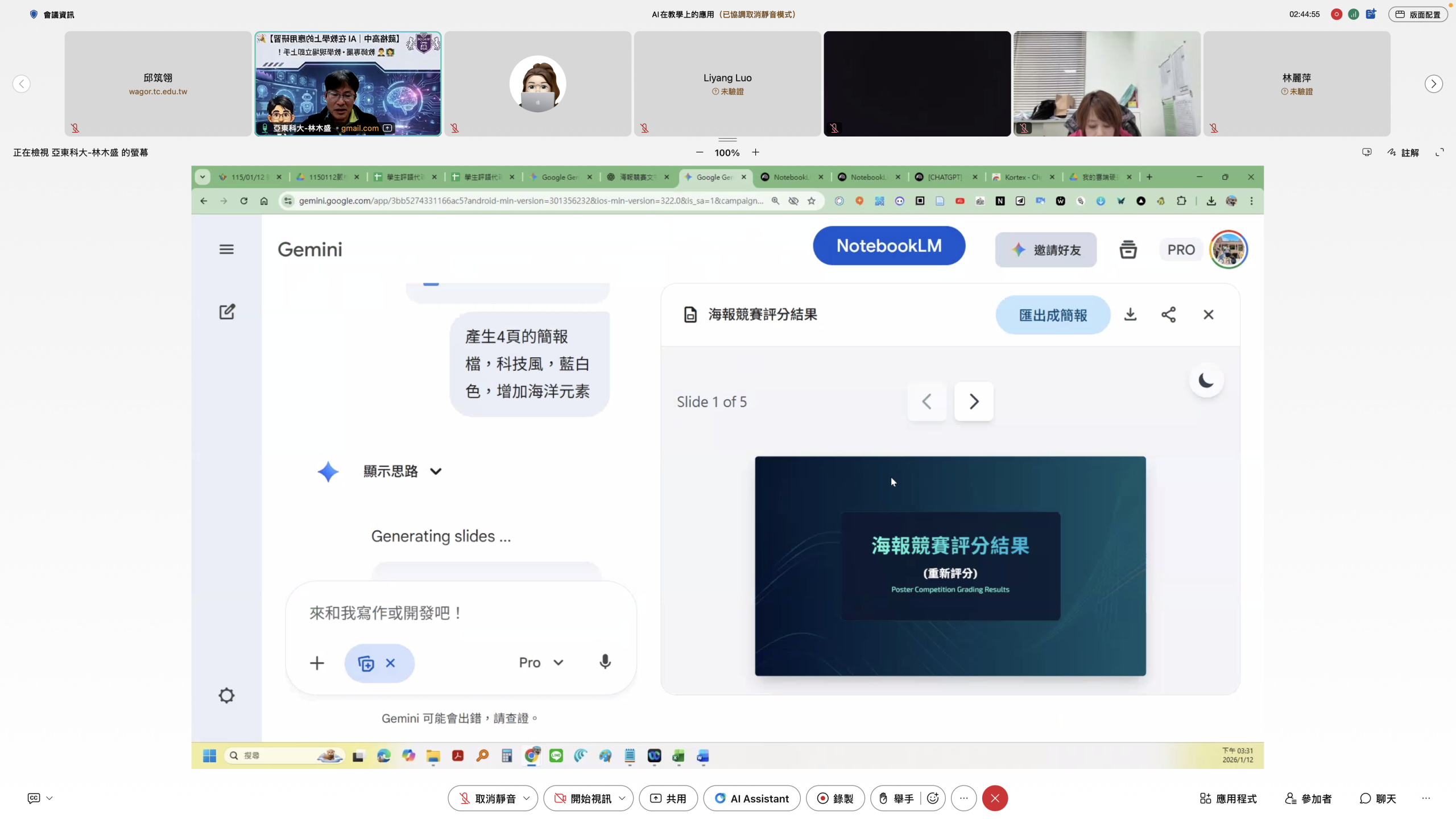Add attachment with plus icon
Viewport: 1456px width, 819px height.
(317, 663)
